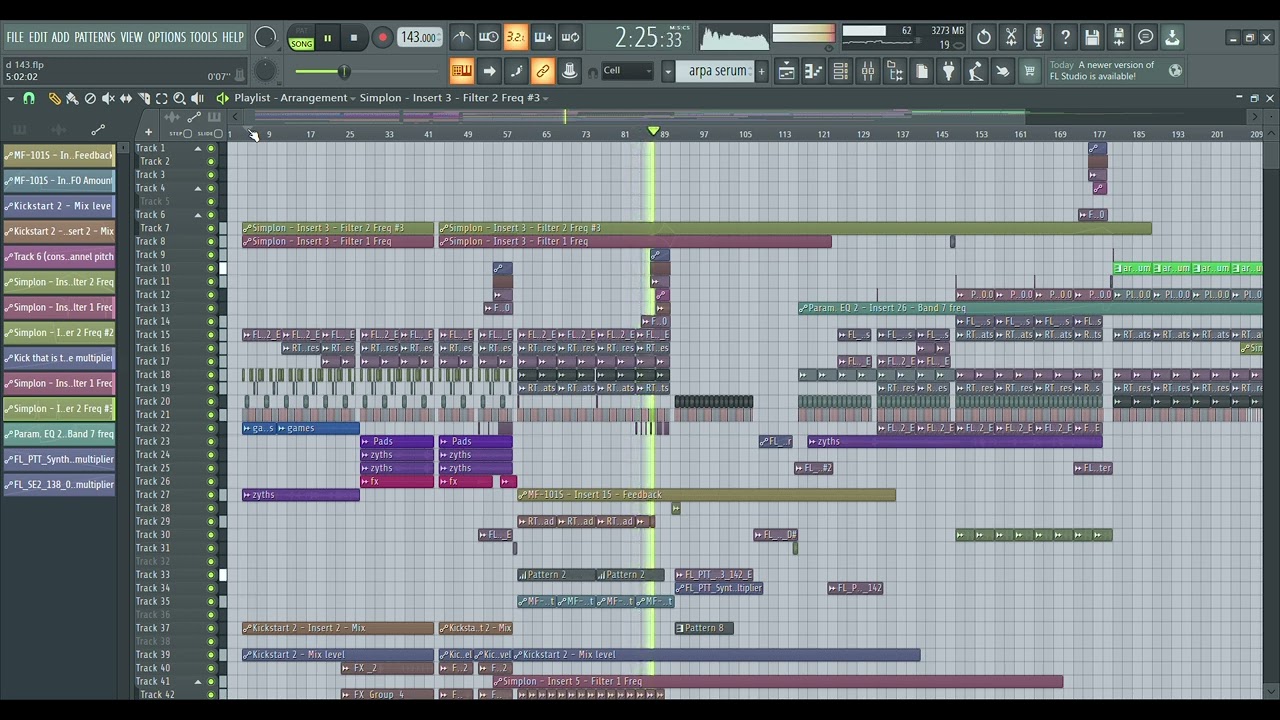This screenshot has height=720, width=1280.
Task: Enable wait for input to start playing
Action: [x=488, y=38]
